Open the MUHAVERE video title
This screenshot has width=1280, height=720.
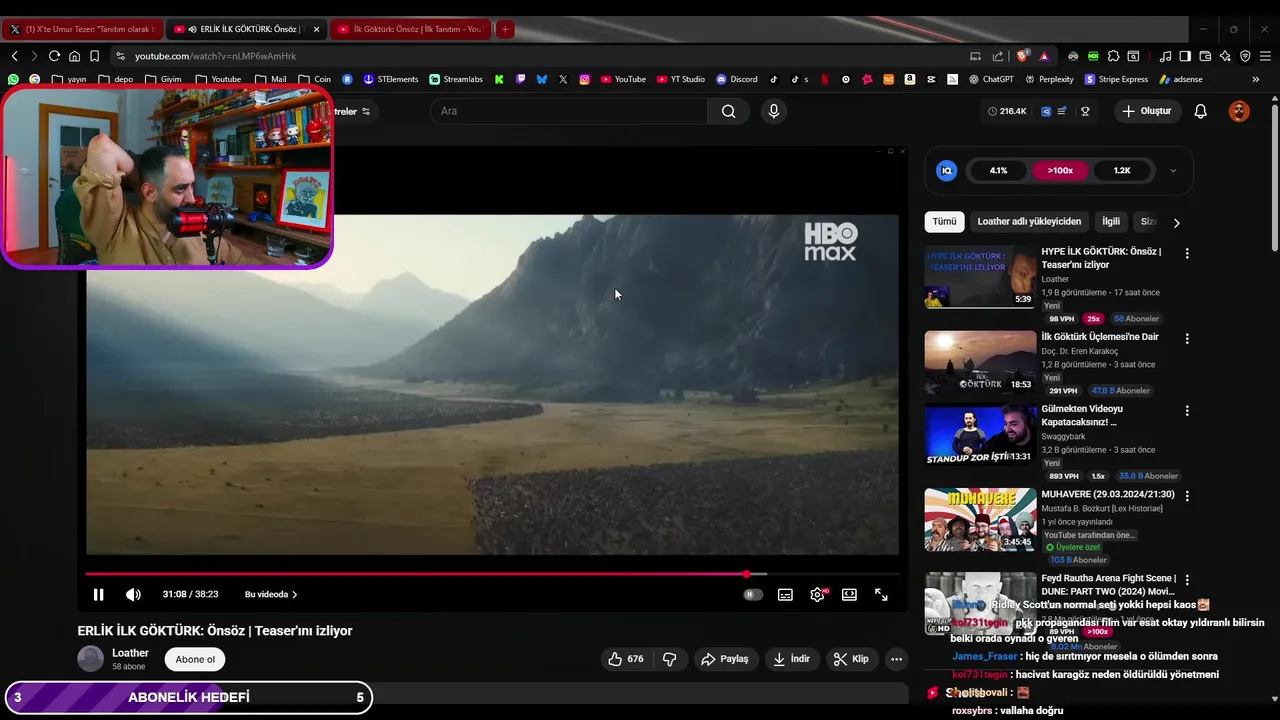click(x=1108, y=495)
